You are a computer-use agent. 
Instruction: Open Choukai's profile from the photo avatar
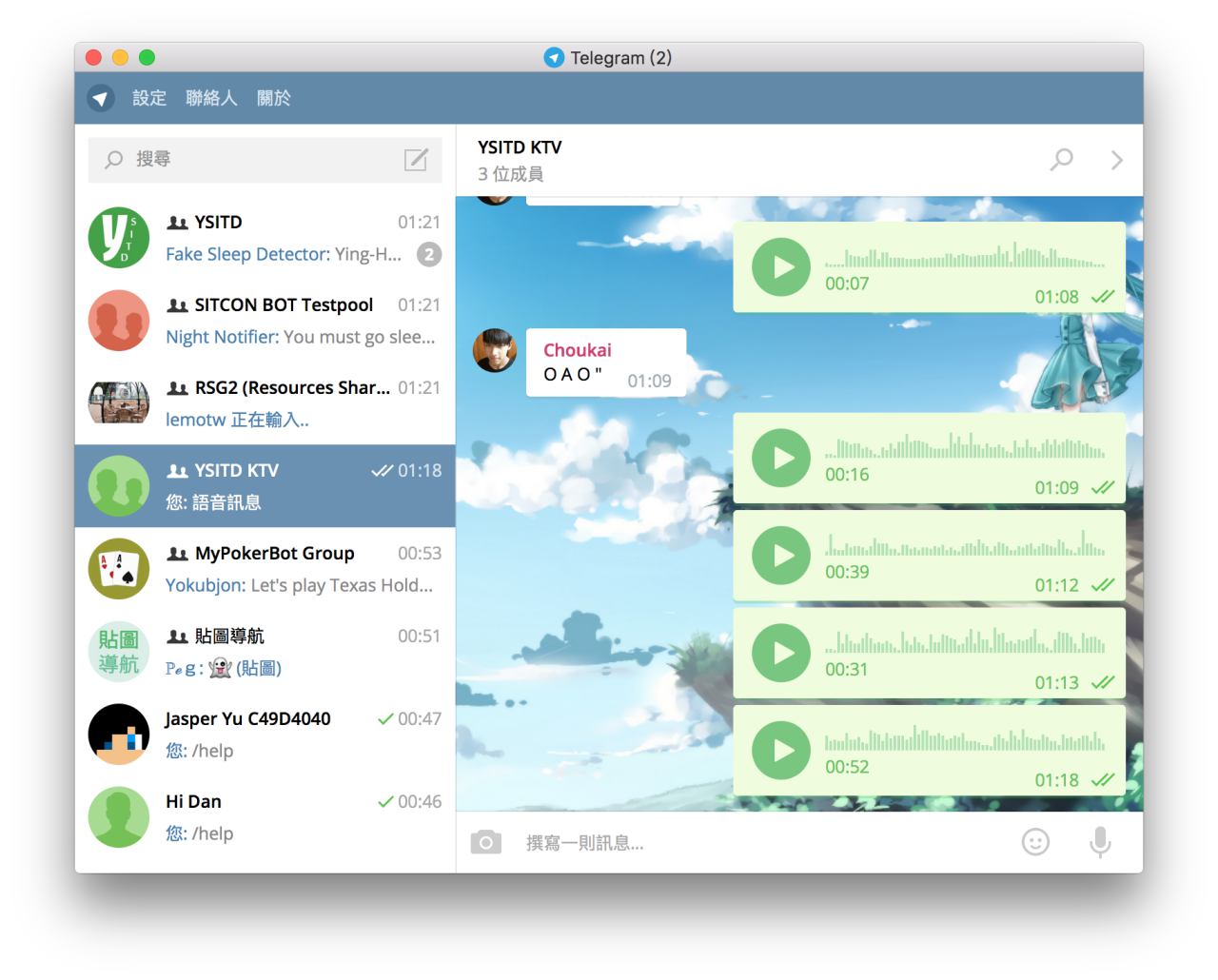[x=495, y=350]
